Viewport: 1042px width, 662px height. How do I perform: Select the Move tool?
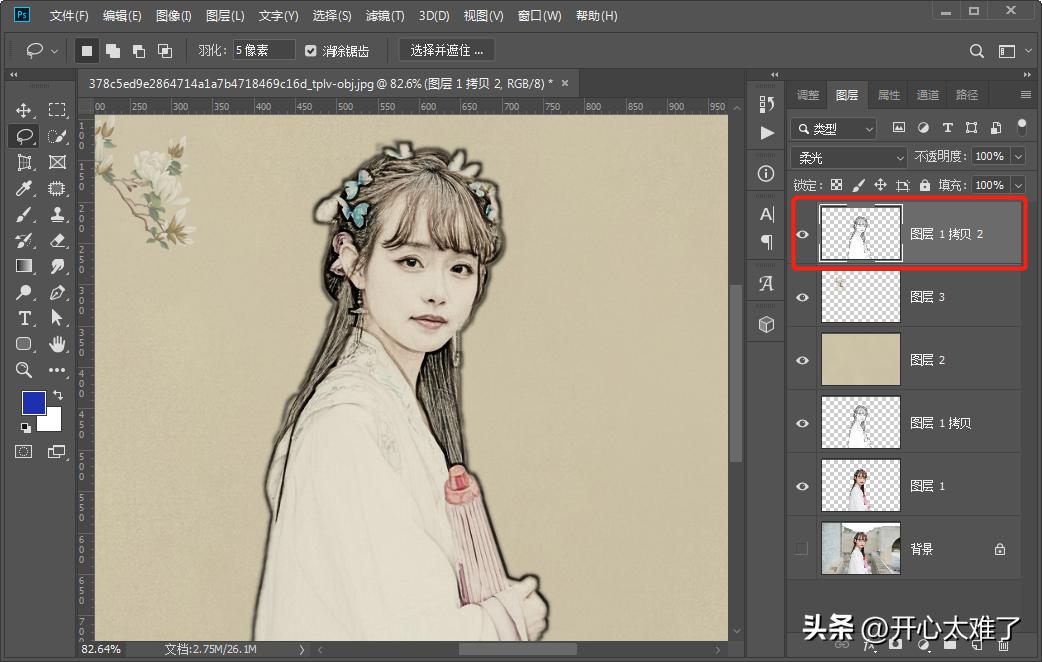pyautogui.click(x=23, y=110)
